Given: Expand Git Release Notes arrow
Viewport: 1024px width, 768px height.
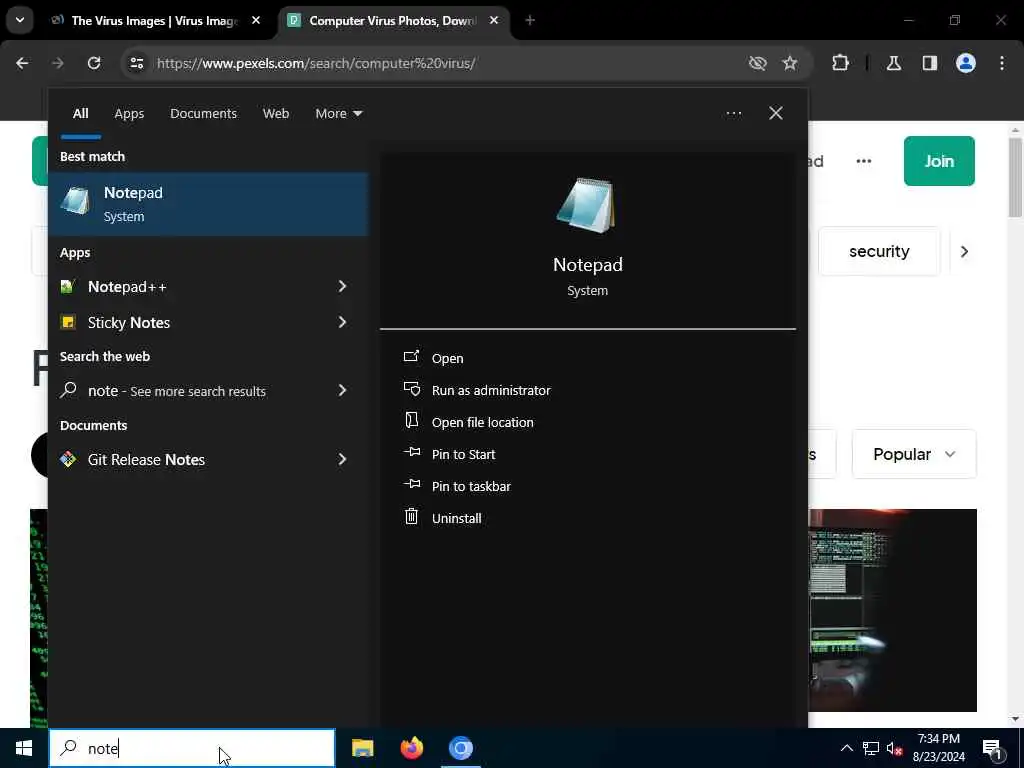Looking at the screenshot, I should point(342,459).
